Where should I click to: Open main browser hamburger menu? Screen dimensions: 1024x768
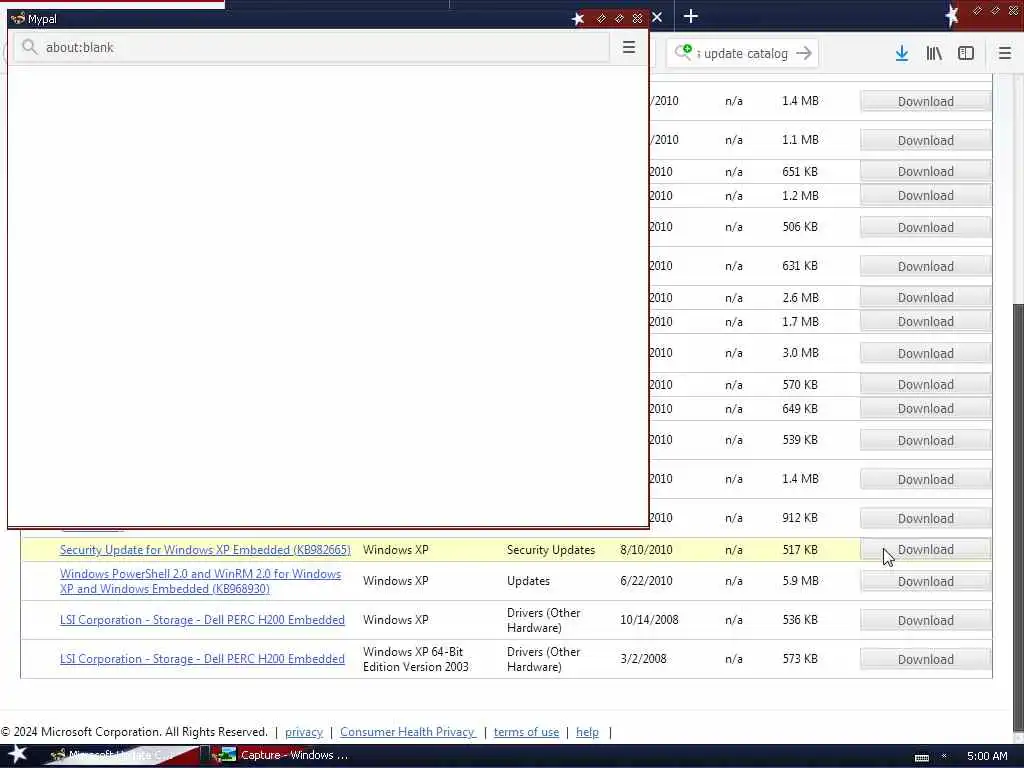click(x=1004, y=54)
